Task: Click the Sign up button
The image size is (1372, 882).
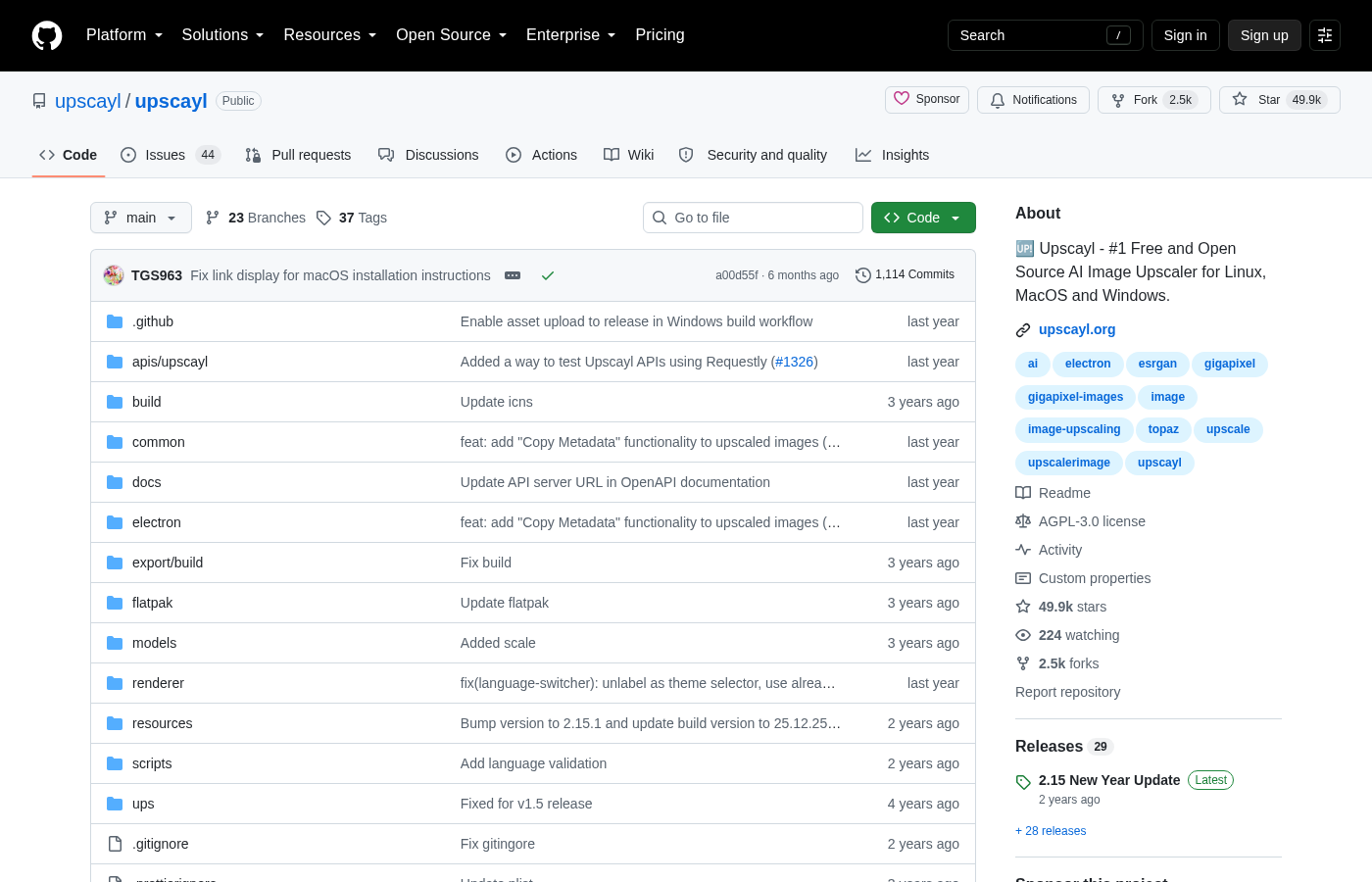Action: [x=1264, y=35]
